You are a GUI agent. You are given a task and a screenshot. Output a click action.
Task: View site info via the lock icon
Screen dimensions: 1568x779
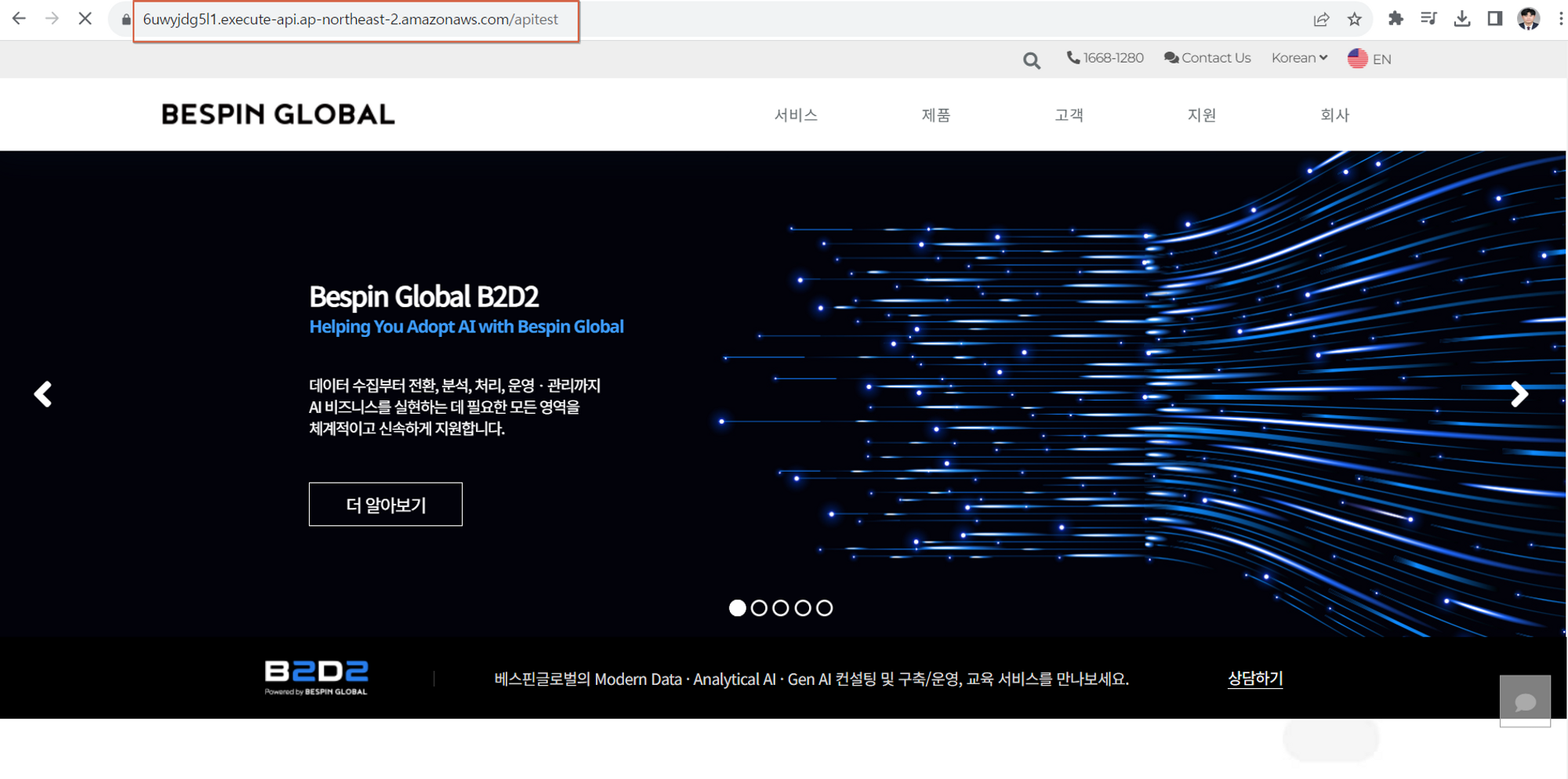(125, 19)
